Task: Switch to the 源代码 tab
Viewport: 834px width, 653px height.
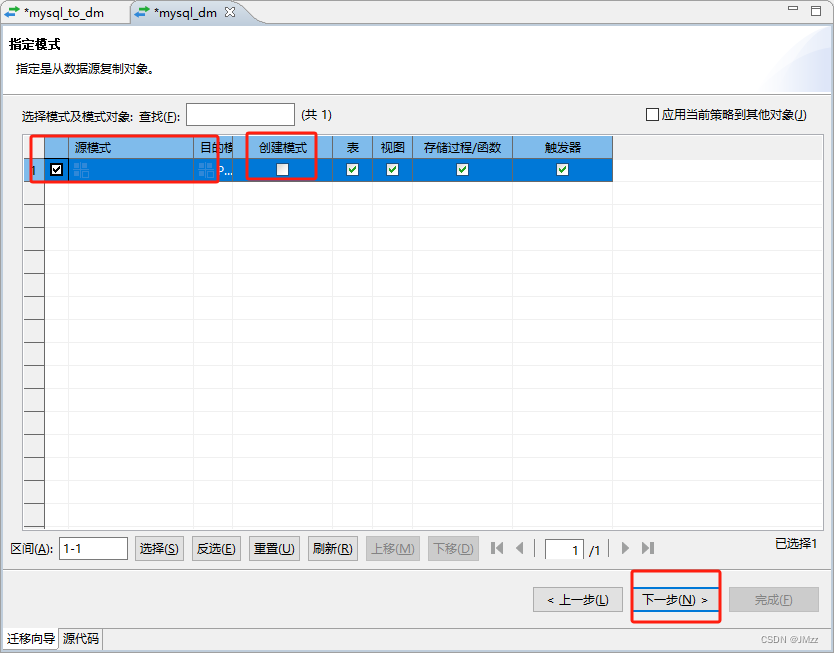Action: click(x=79, y=638)
